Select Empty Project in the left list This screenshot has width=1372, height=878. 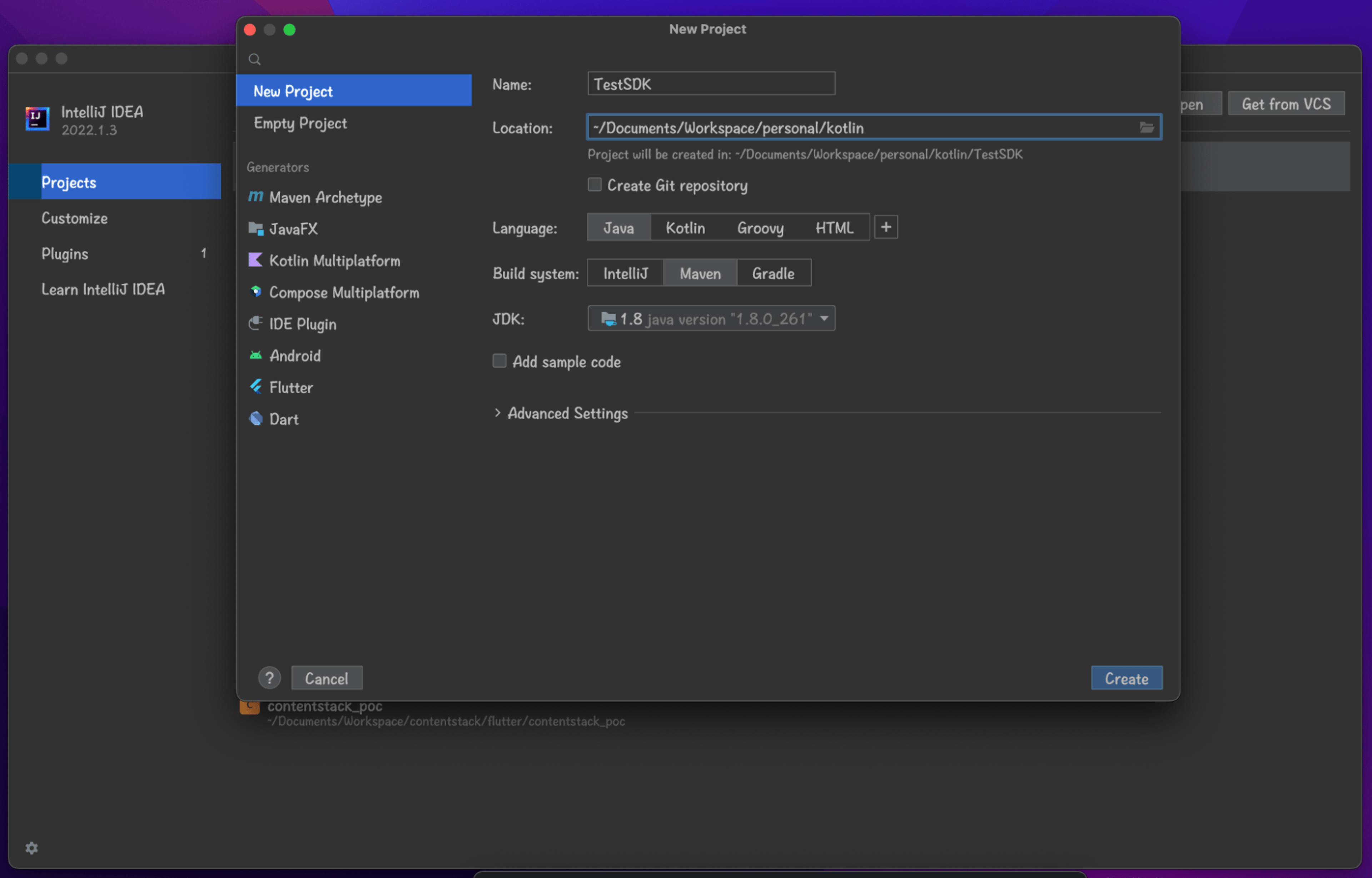pos(354,123)
